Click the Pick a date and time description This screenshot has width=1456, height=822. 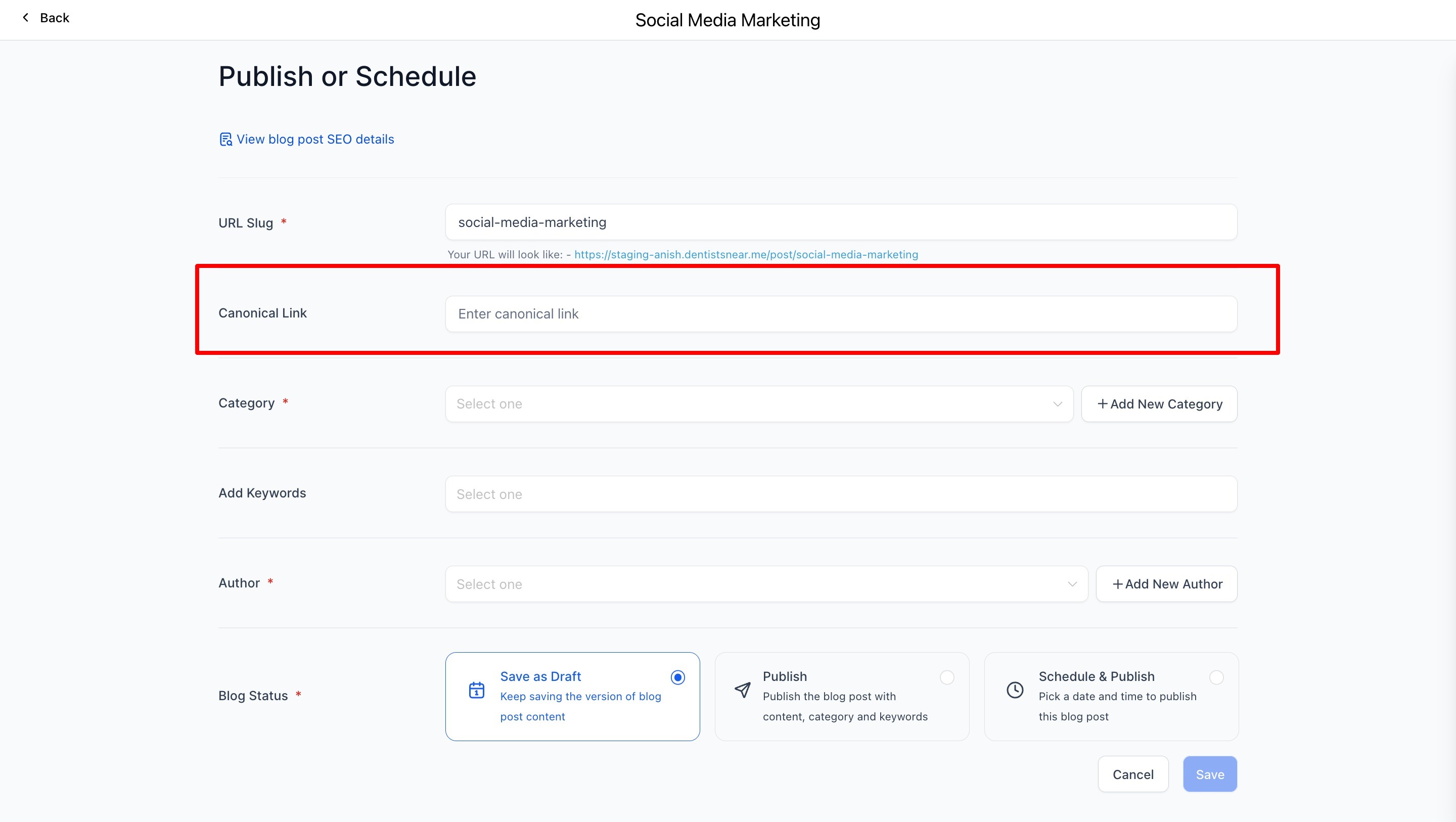(1117, 707)
